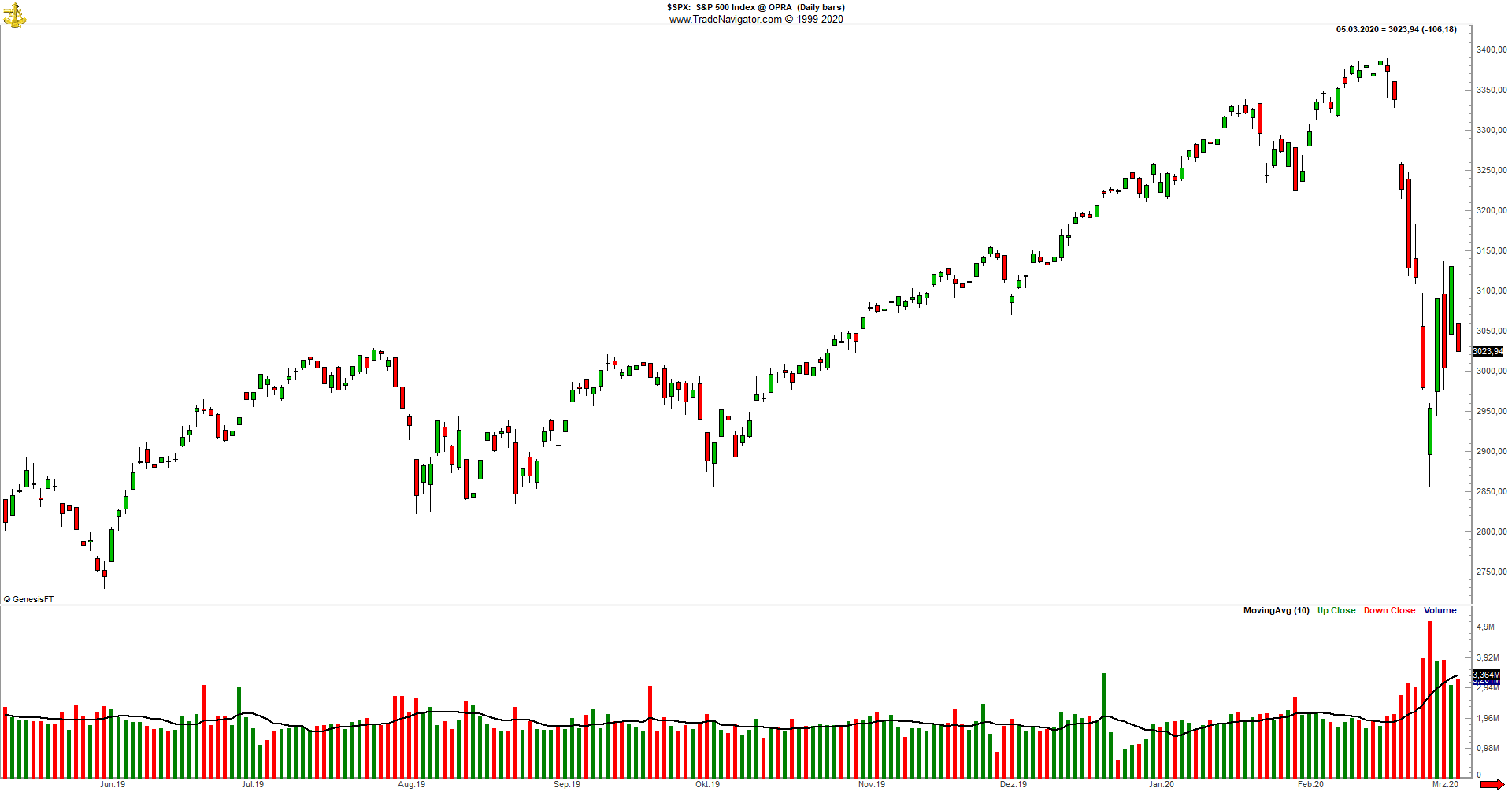This screenshot has height=792, width=1512.
Task: Click the Trade Navigator logo icon
Action: [14, 14]
